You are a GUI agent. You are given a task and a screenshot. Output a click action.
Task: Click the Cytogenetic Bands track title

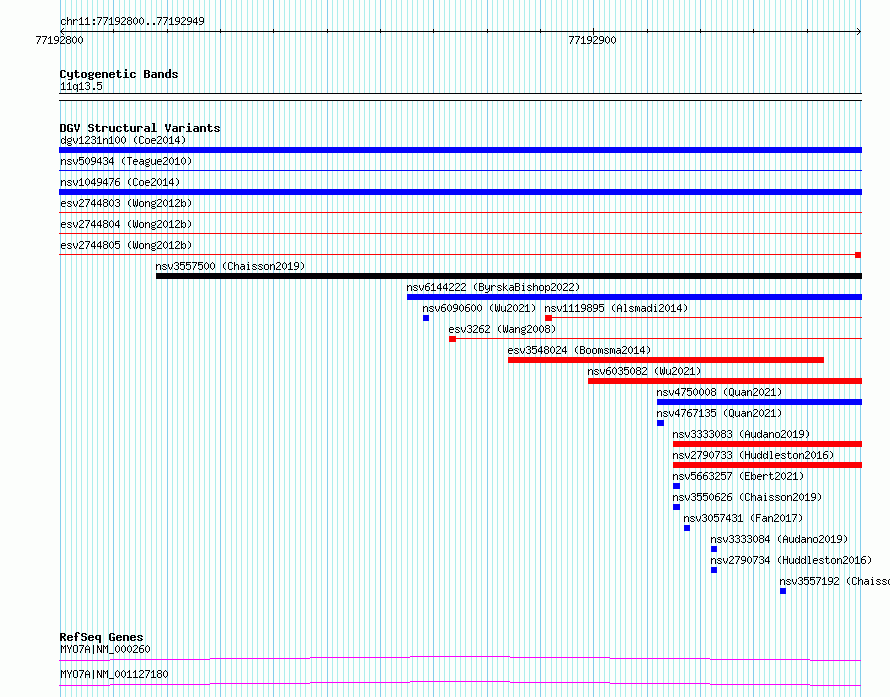tap(119, 74)
